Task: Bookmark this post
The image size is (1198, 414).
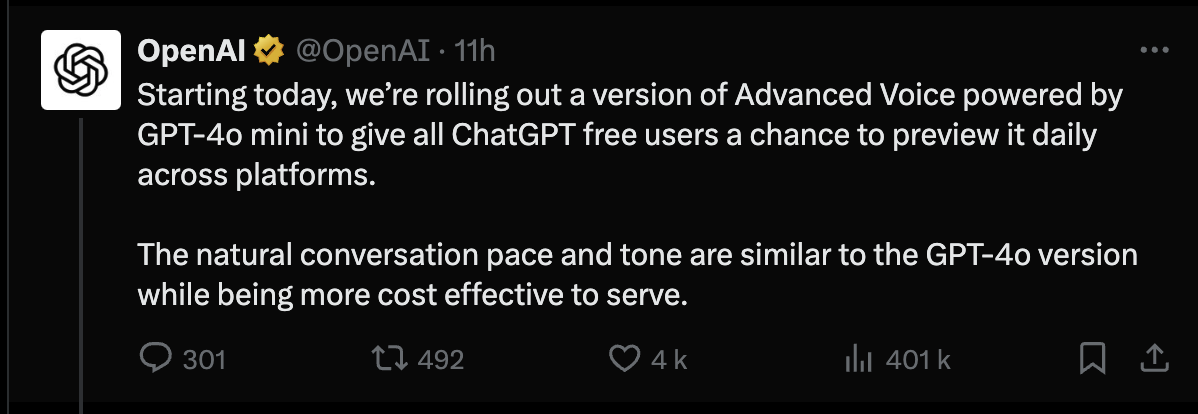Action: pos(1093,358)
